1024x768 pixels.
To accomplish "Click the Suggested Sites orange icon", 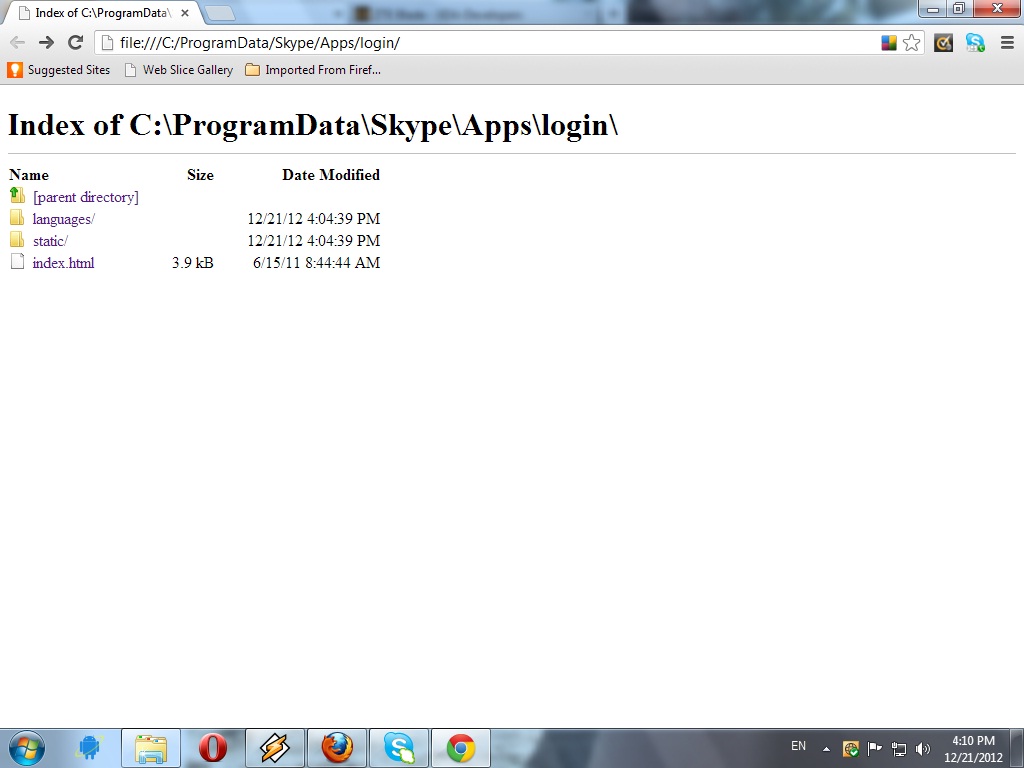I will 14,70.
